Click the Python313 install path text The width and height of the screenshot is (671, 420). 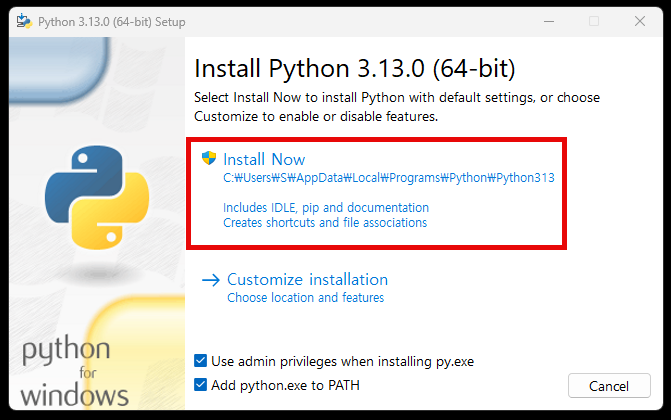pos(388,178)
